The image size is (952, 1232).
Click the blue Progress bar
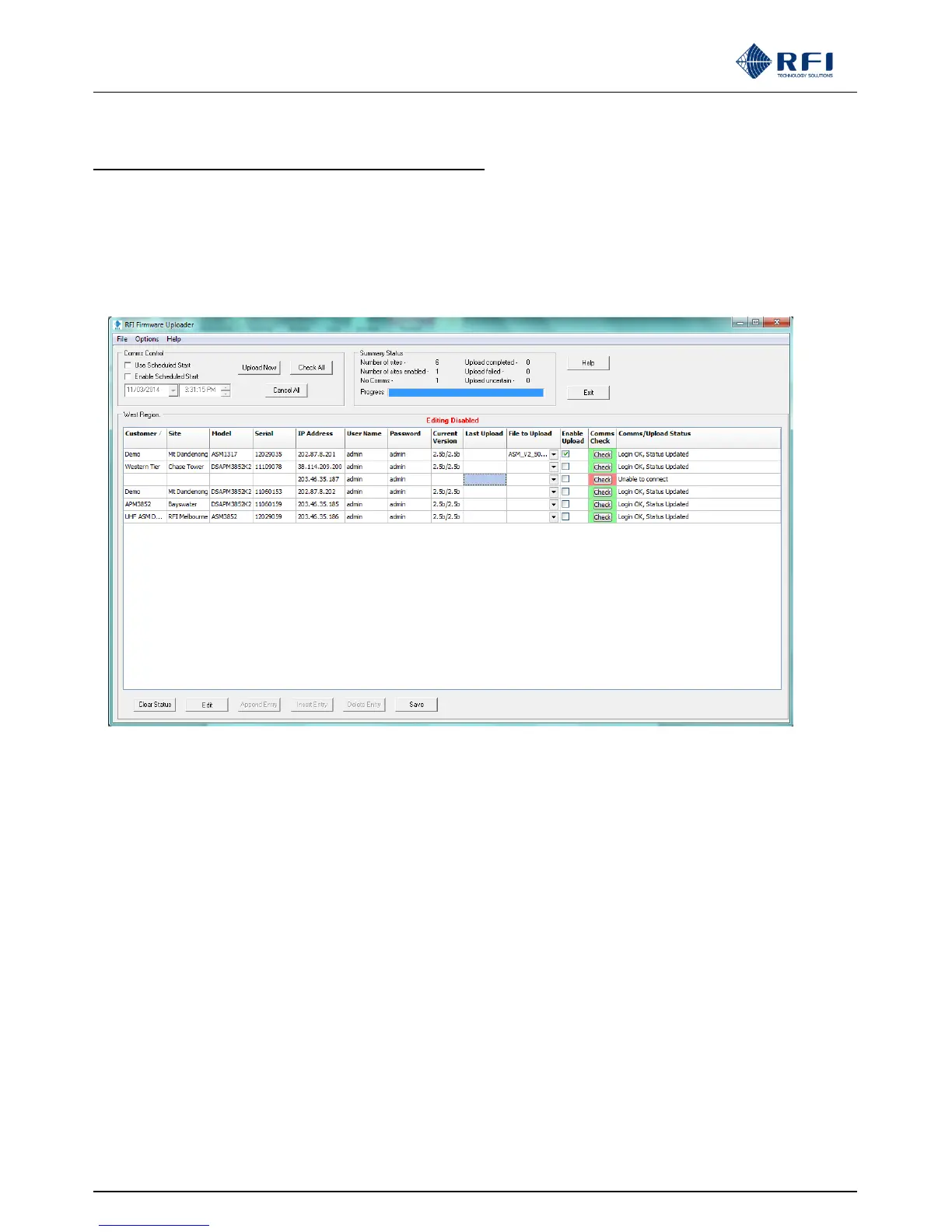click(466, 393)
